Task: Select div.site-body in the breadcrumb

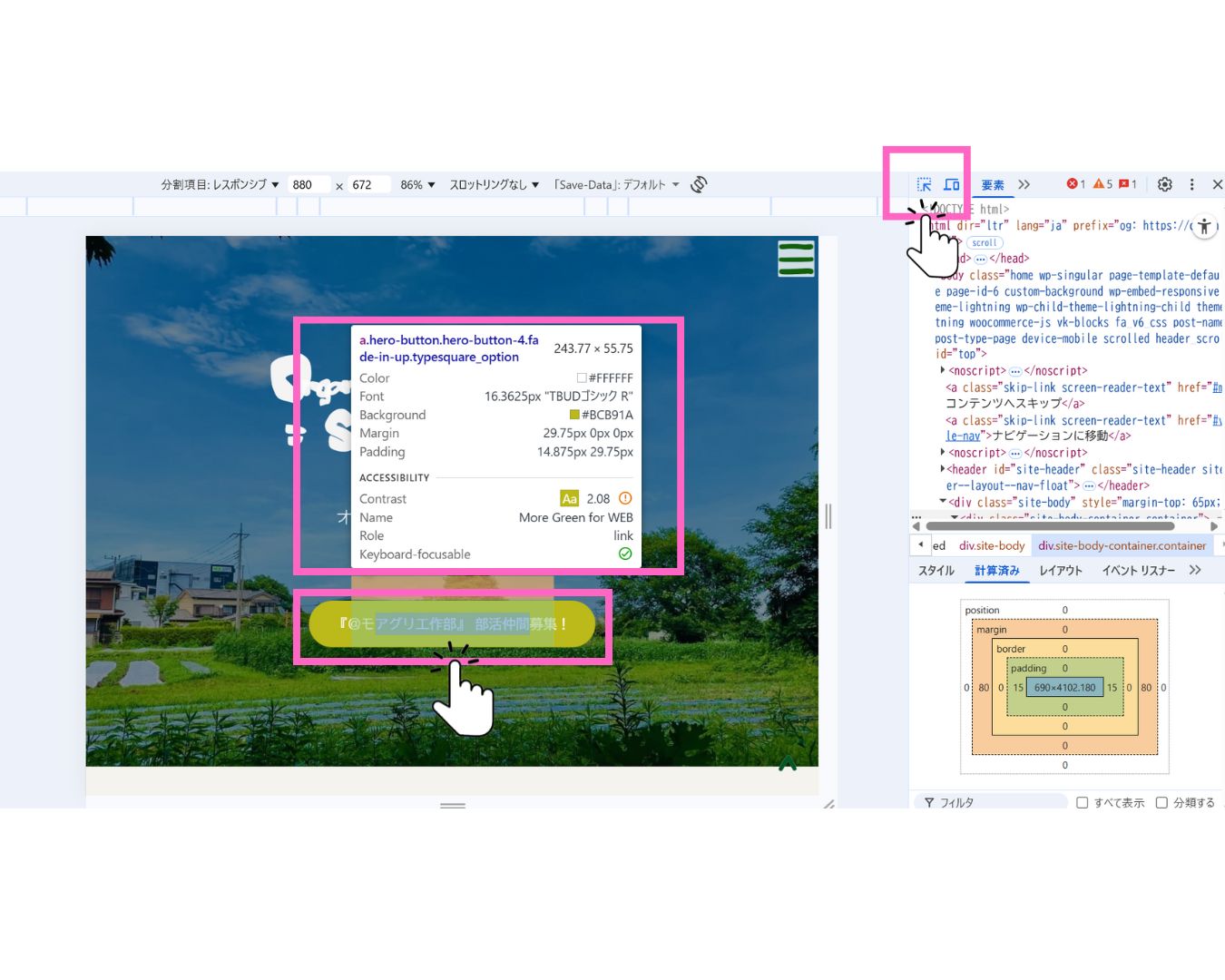Action: (991, 545)
